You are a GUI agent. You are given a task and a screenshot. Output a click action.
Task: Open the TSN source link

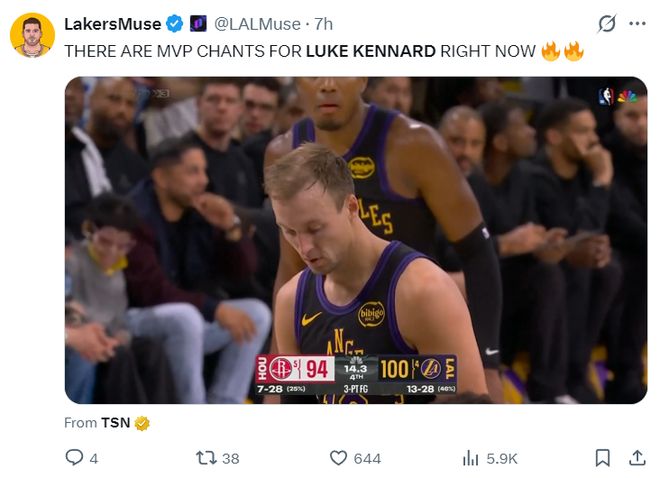click(113, 423)
